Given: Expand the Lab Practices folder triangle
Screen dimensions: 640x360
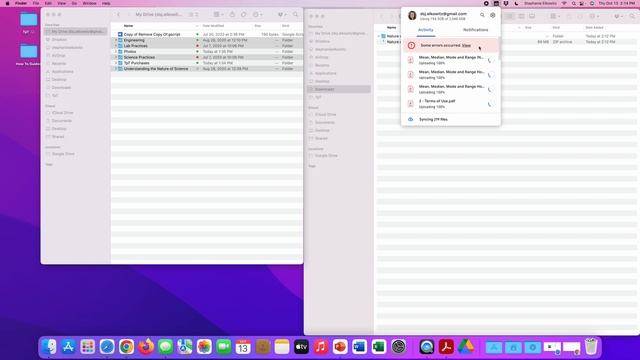Looking at the screenshot, I should point(116,46).
